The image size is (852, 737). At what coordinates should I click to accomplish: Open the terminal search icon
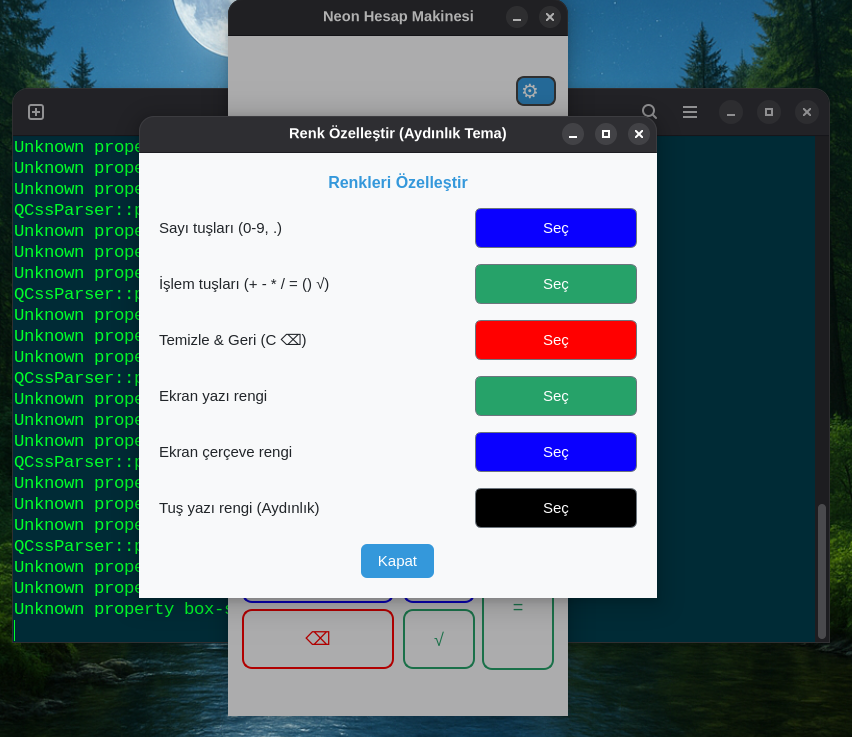point(649,112)
